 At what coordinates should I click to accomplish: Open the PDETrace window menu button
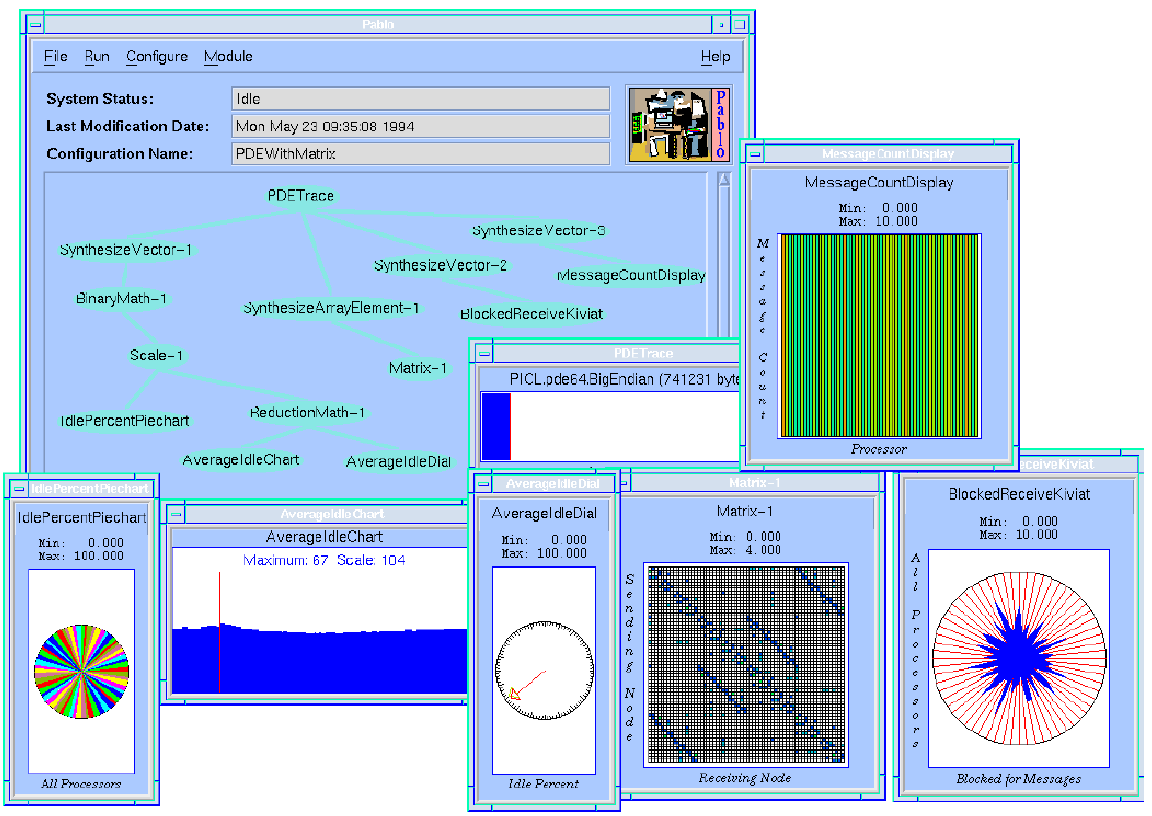484,353
